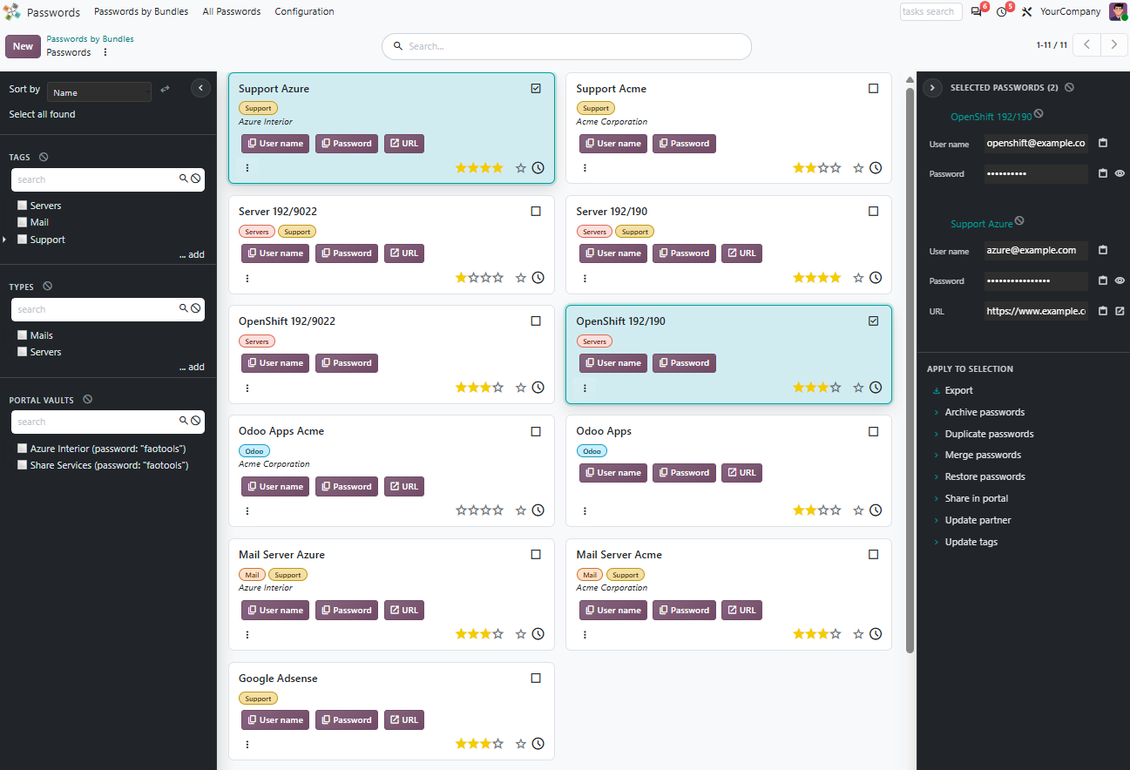Open the Passwords breadcrumb kebab menu
The height and width of the screenshot is (770, 1130).
[105, 52]
